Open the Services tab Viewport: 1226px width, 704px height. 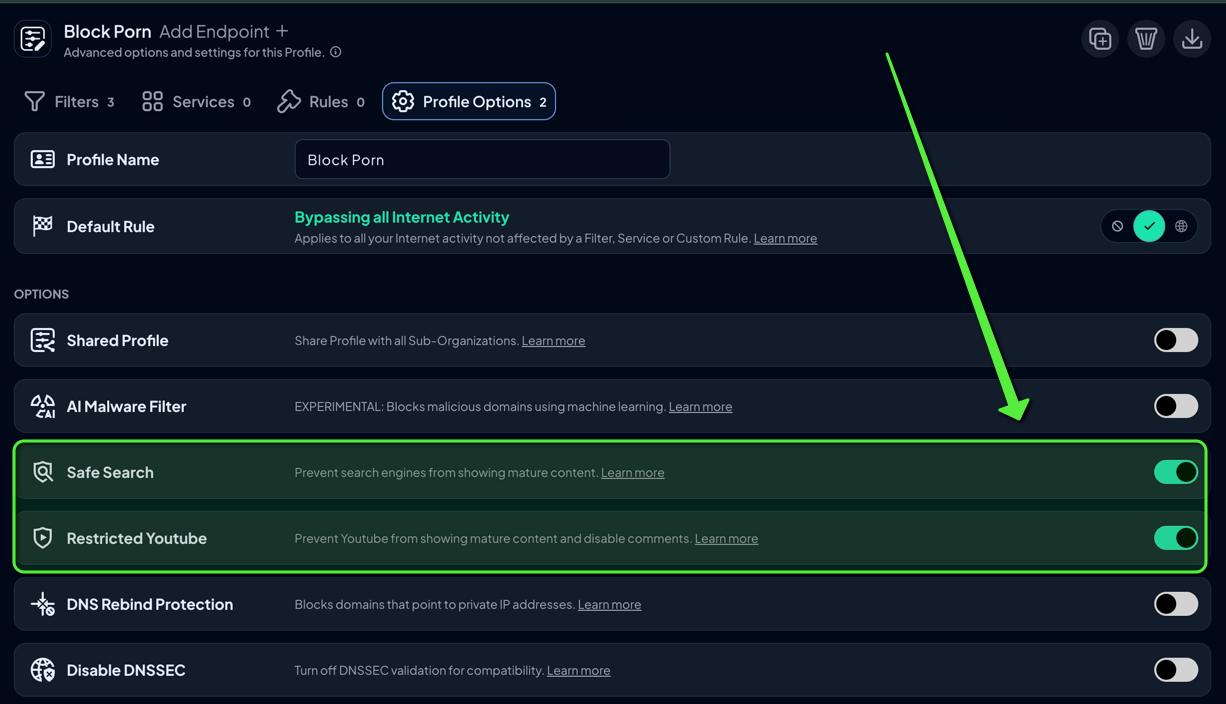(196, 102)
